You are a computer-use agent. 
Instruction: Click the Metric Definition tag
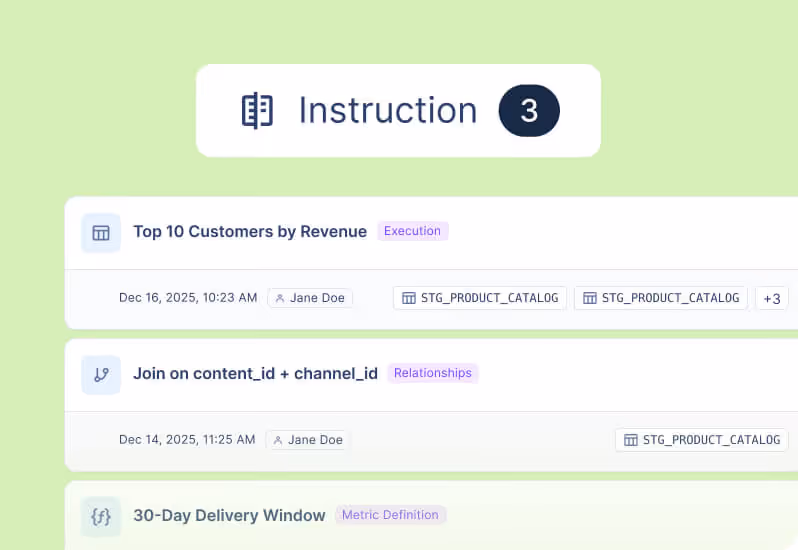pyautogui.click(x=390, y=515)
